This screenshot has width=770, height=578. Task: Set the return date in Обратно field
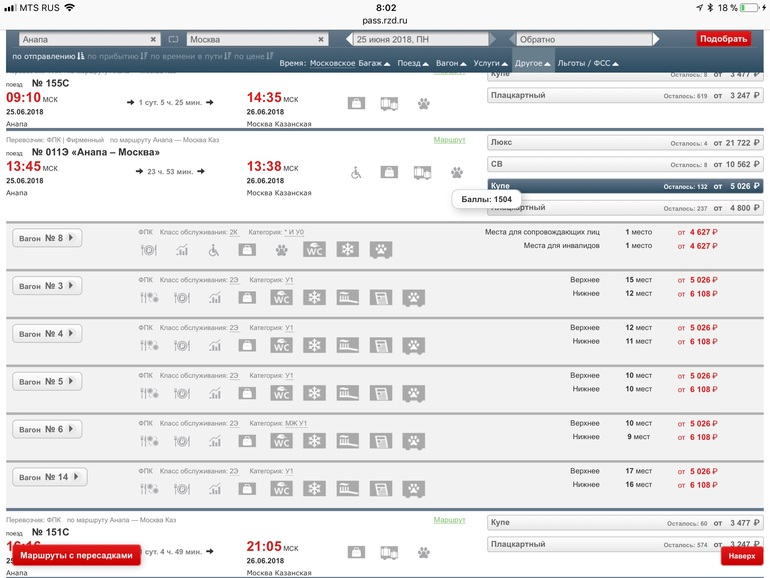pyautogui.click(x=598, y=39)
